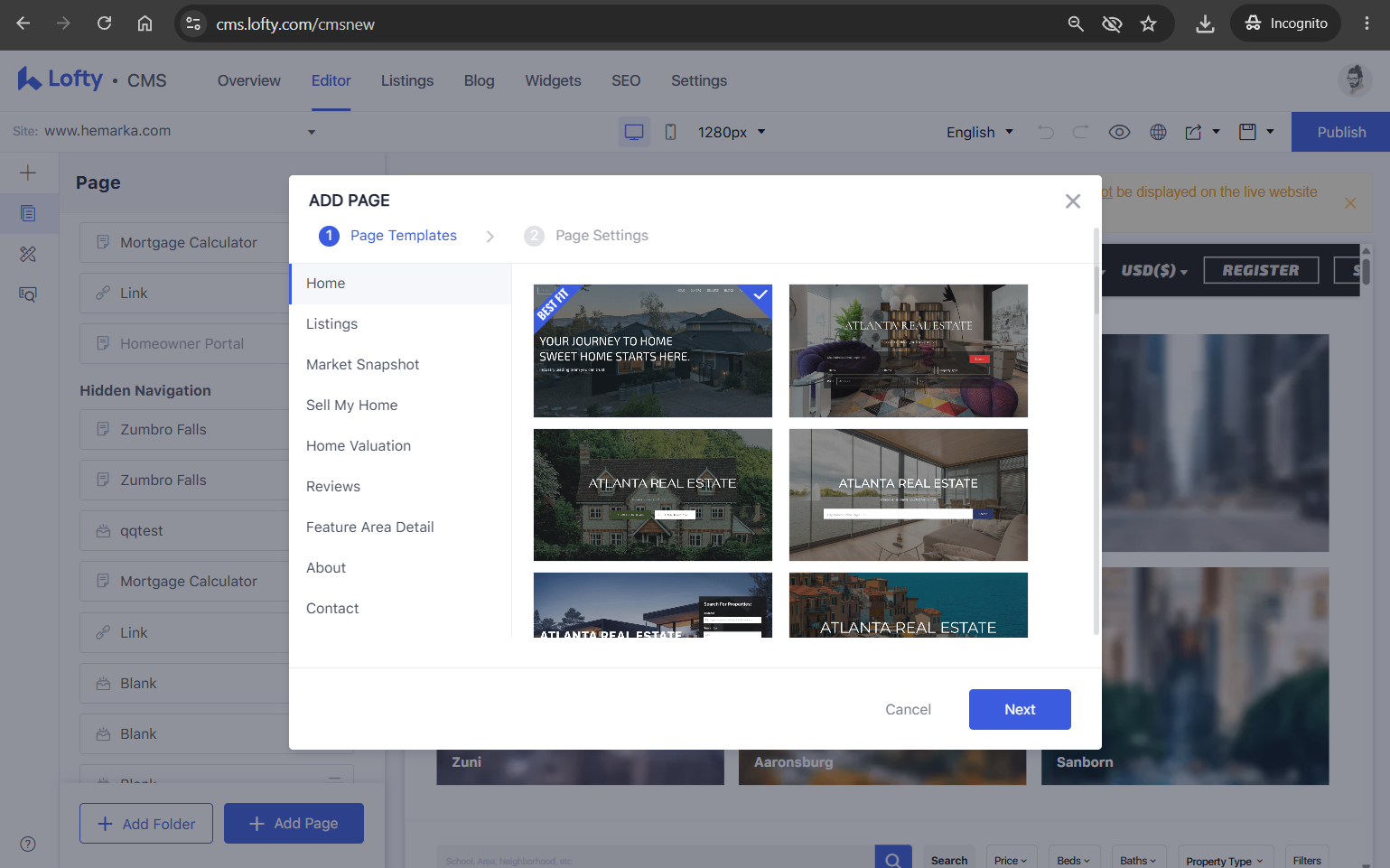1390x868 pixels.
Task: Switch to desktop preview mode
Action: (x=634, y=132)
